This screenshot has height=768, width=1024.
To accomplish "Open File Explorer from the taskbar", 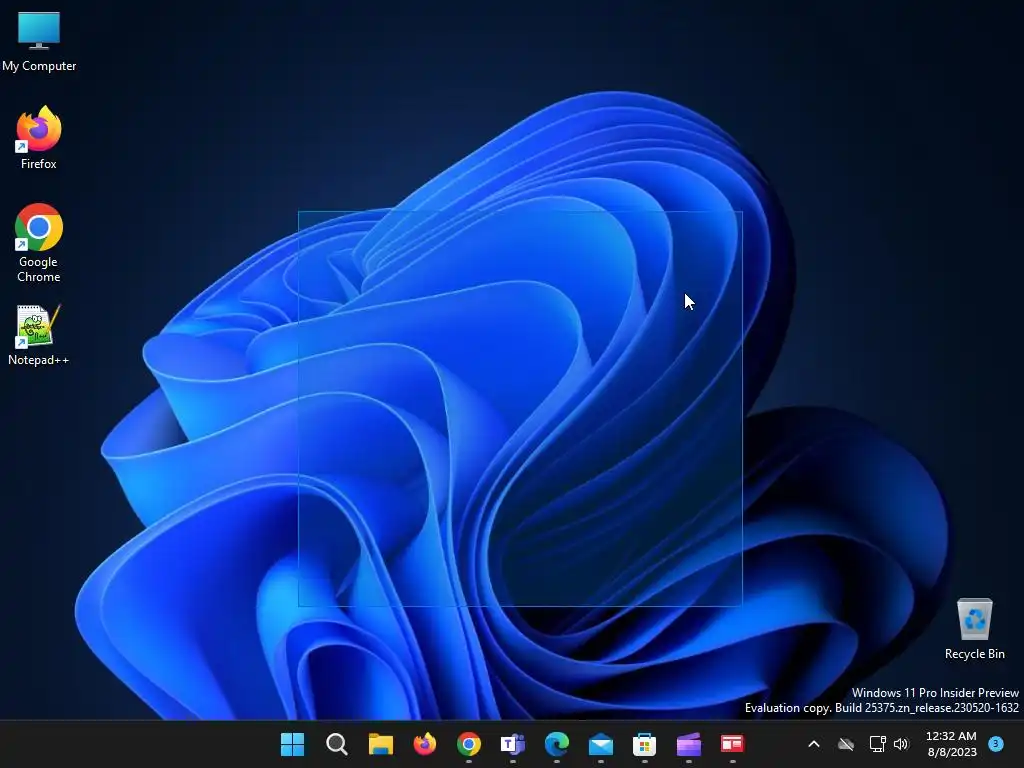I will pyautogui.click(x=381, y=744).
